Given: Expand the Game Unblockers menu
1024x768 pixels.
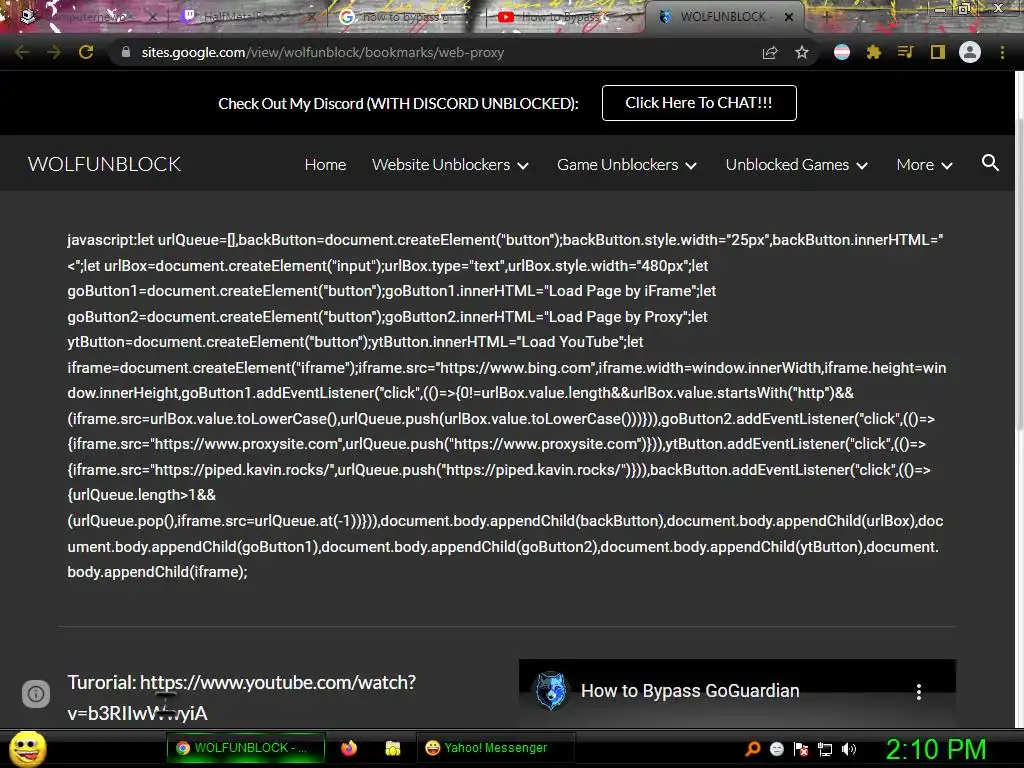Looking at the screenshot, I should tap(627, 165).
